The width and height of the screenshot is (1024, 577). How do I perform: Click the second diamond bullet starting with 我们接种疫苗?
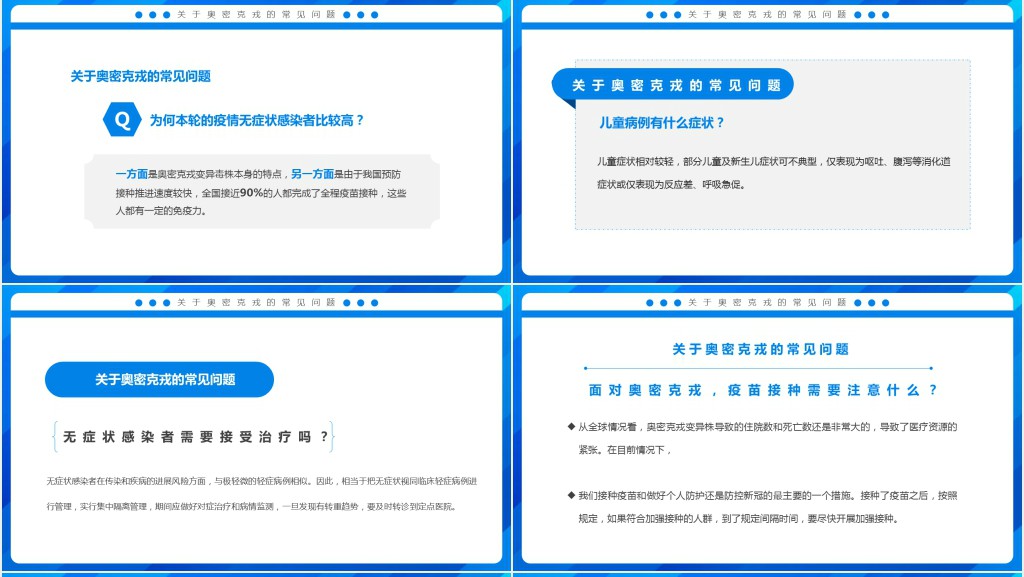[x=571, y=496]
